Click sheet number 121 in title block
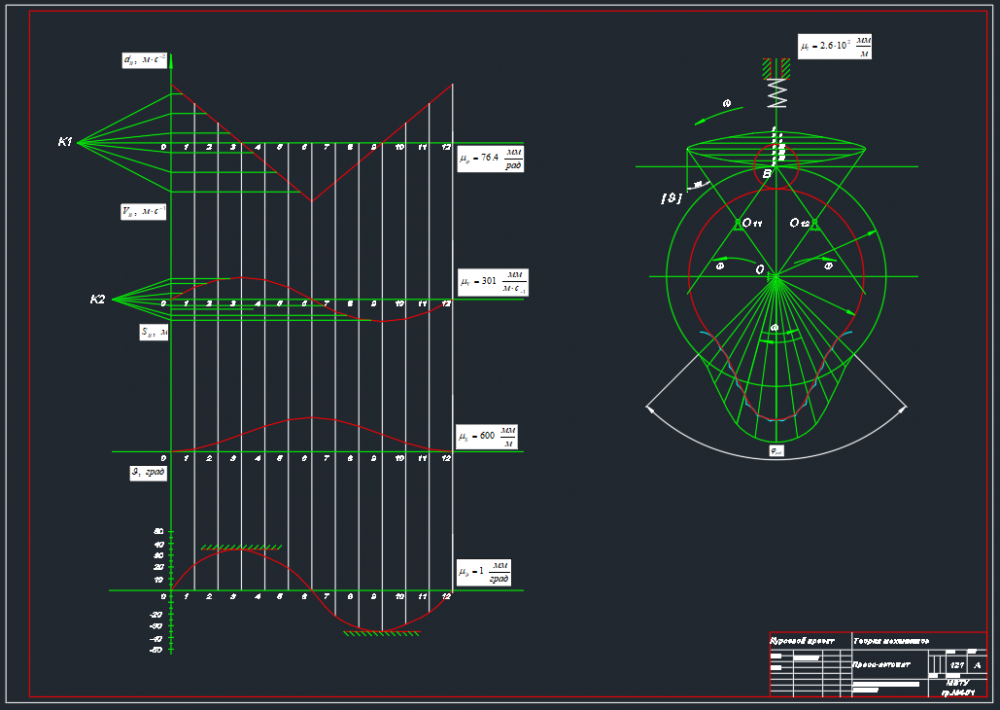The width and height of the screenshot is (1000, 710). click(x=957, y=665)
